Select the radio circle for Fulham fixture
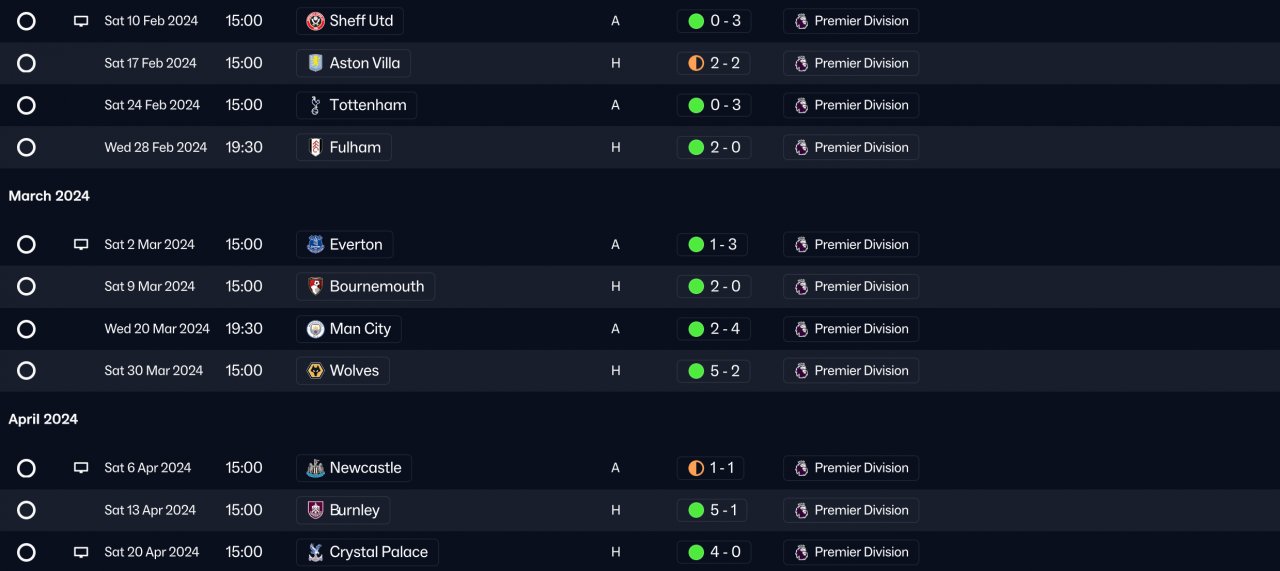 pyautogui.click(x=27, y=147)
